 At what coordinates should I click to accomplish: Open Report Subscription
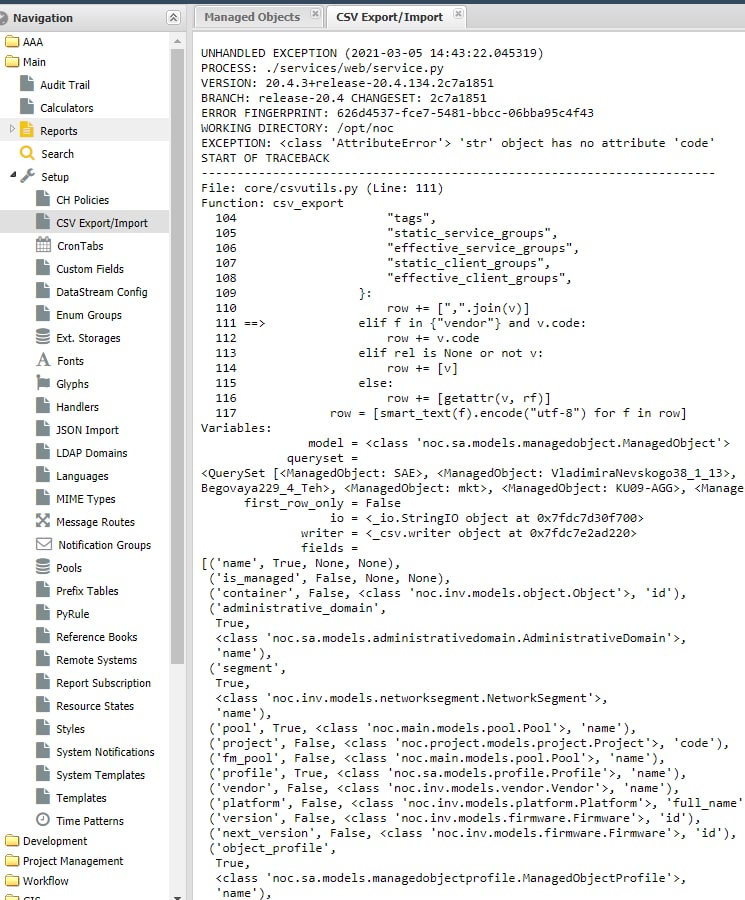pyautogui.click(x=103, y=683)
